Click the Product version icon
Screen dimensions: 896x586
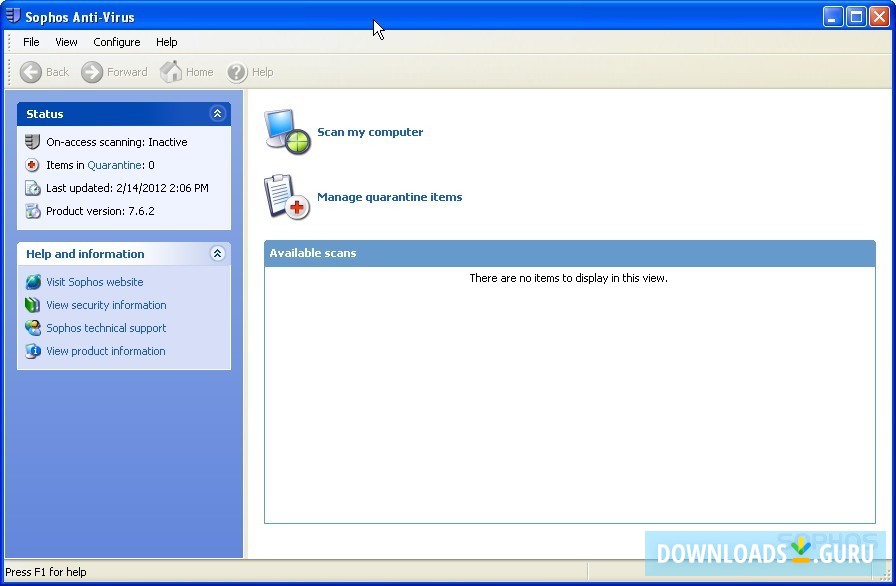tap(33, 211)
